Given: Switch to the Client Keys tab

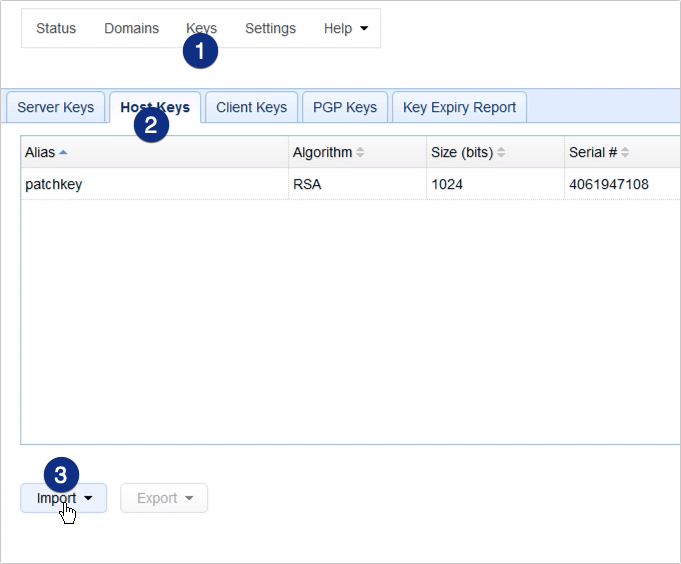Looking at the screenshot, I should pyautogui.click(x=251, y=107).
